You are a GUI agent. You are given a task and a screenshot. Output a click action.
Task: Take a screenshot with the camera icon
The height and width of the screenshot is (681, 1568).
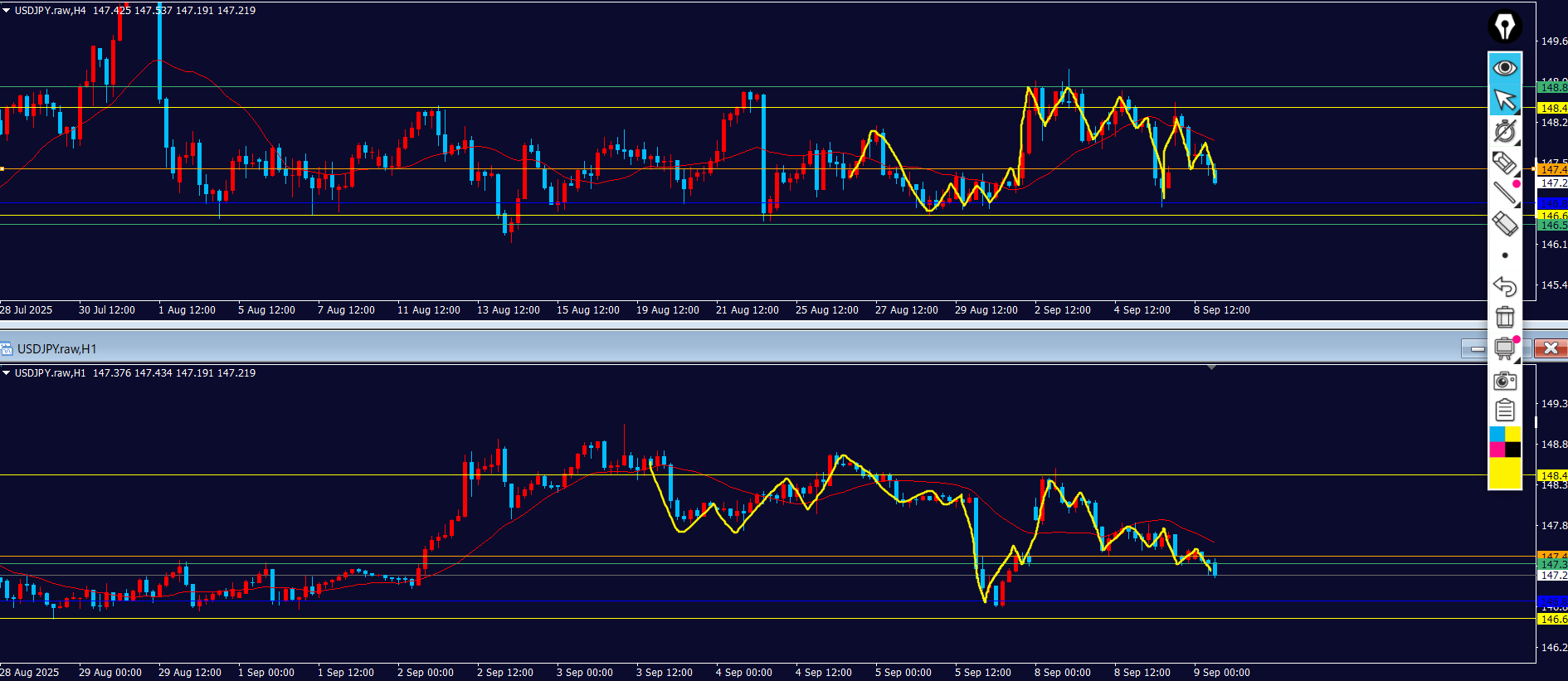(x=1504, y=381)
